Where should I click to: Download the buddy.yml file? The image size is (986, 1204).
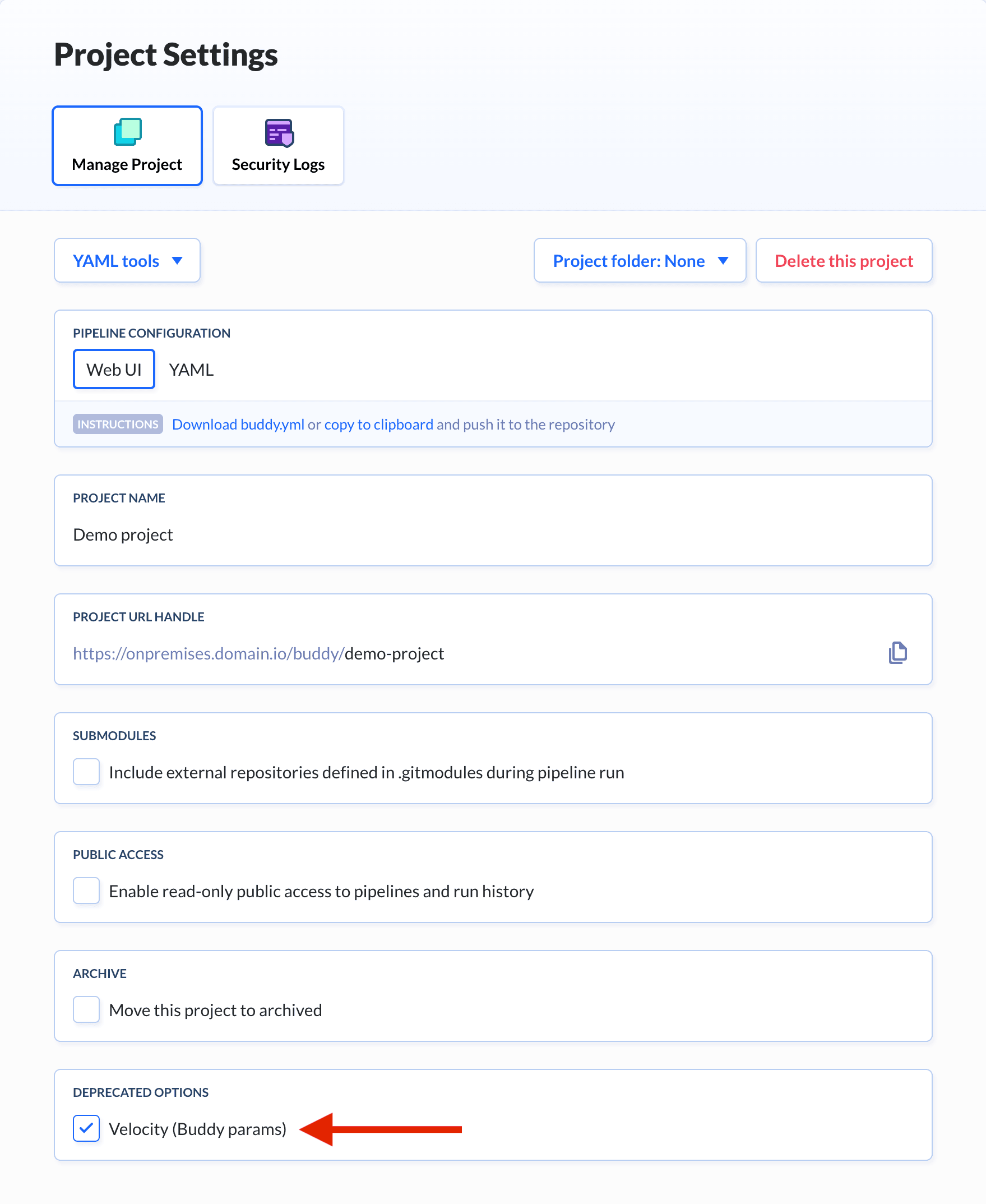(238, 424)
